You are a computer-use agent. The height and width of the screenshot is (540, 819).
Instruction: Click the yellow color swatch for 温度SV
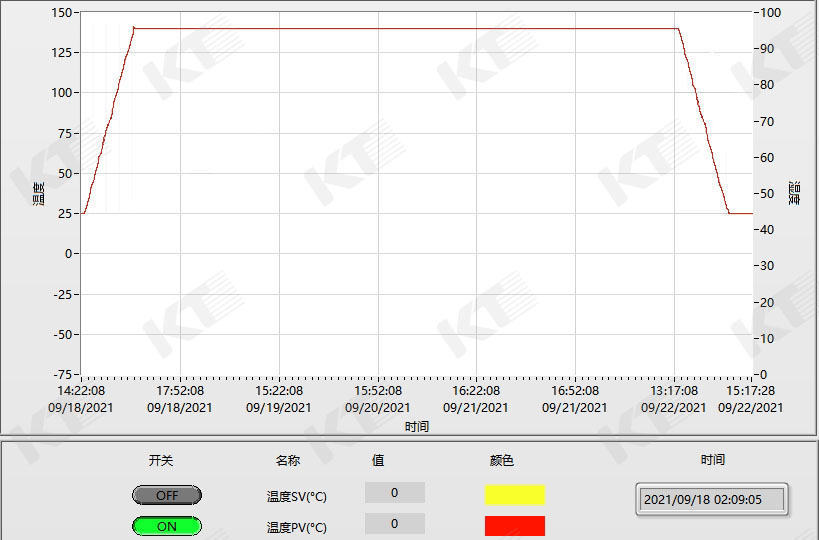click(515, 494)
